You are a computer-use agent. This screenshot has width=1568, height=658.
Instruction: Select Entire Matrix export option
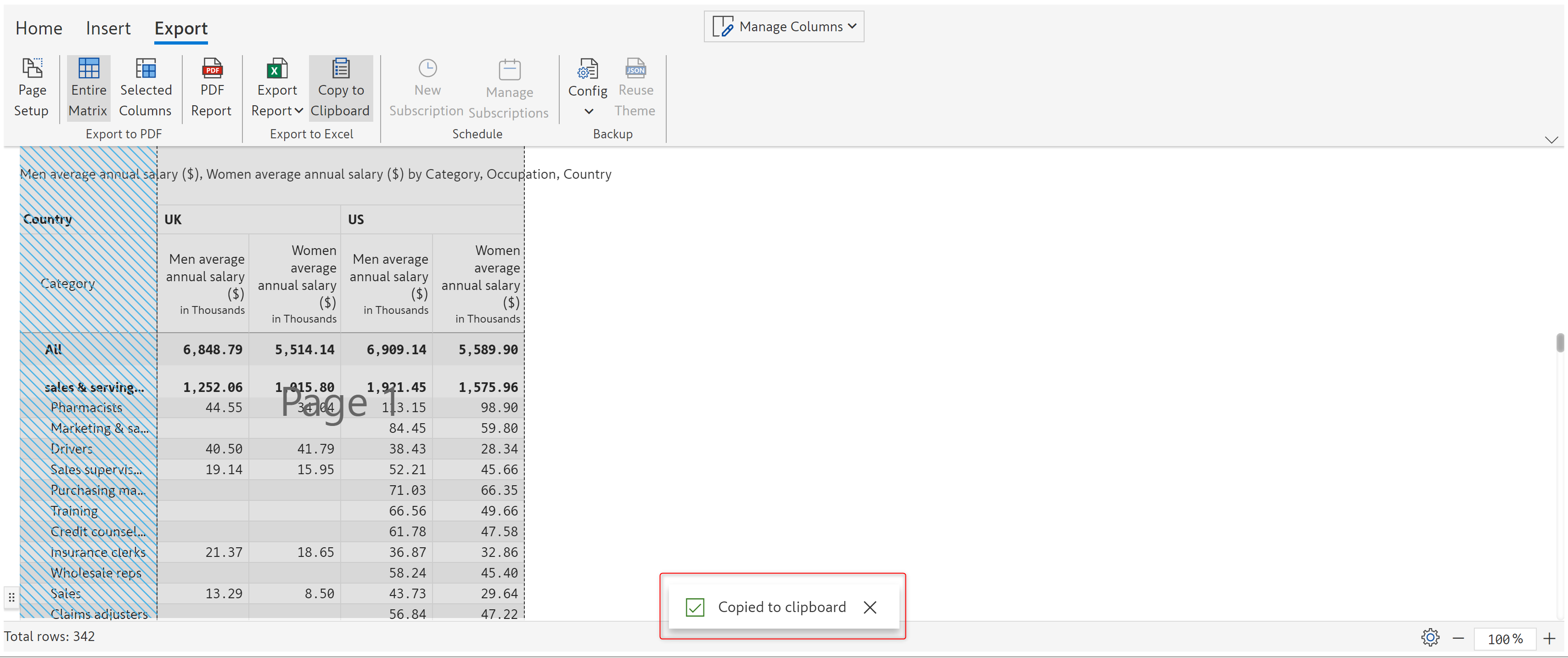pos(88,88)
